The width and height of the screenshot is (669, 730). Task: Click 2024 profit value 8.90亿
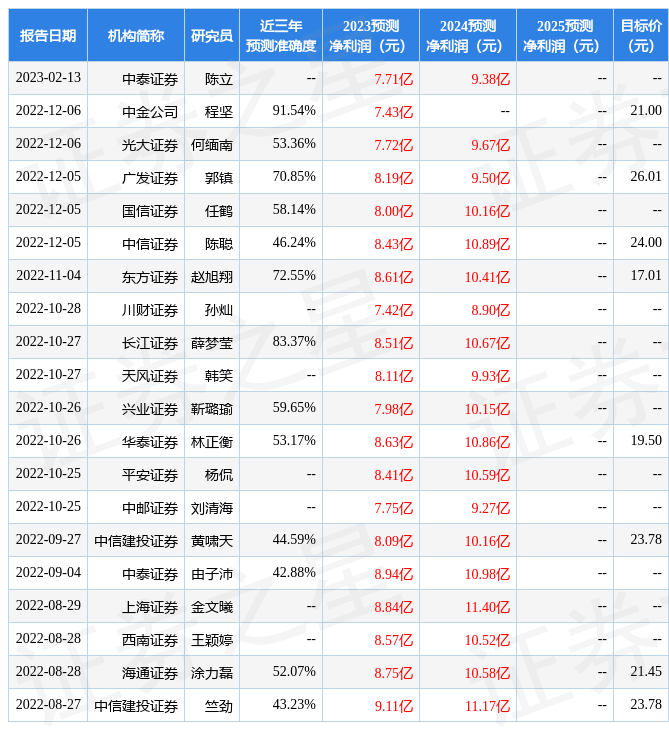[491, 310]
